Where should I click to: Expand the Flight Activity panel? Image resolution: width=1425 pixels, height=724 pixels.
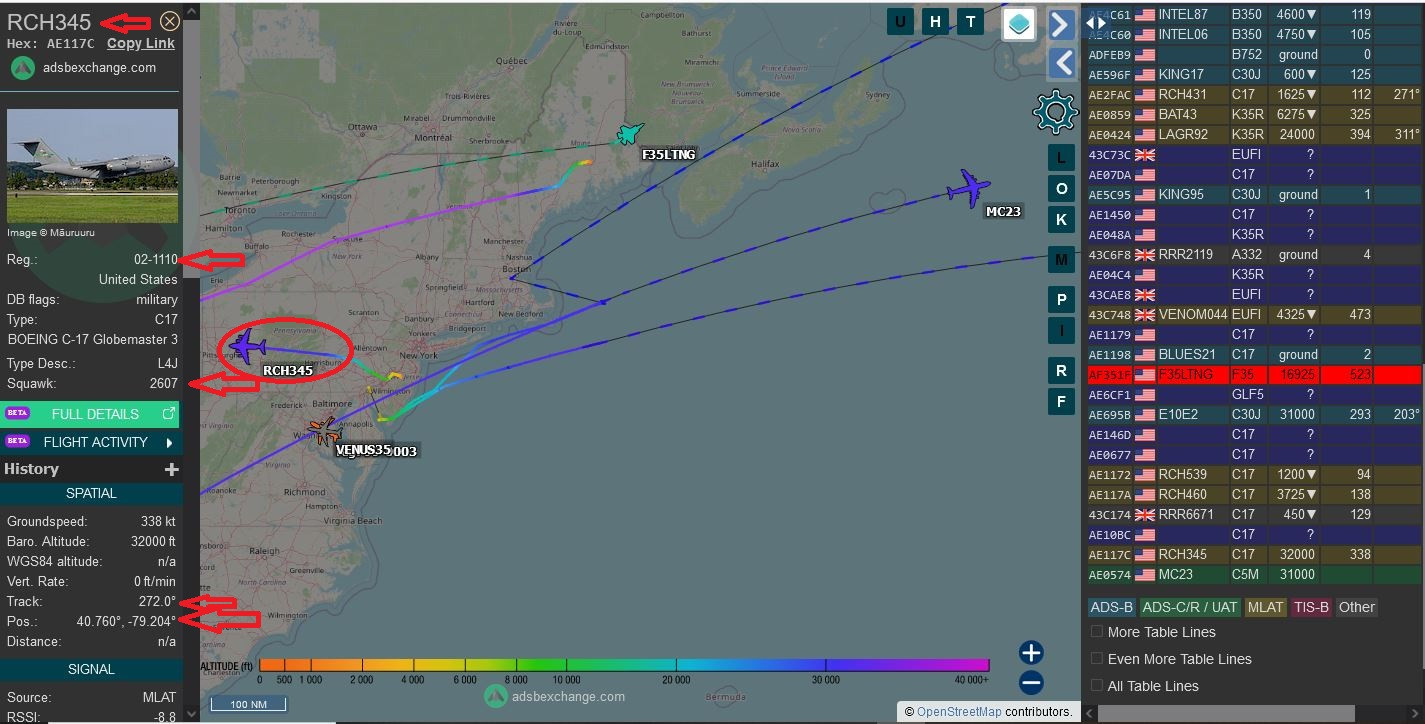point(91,442)
